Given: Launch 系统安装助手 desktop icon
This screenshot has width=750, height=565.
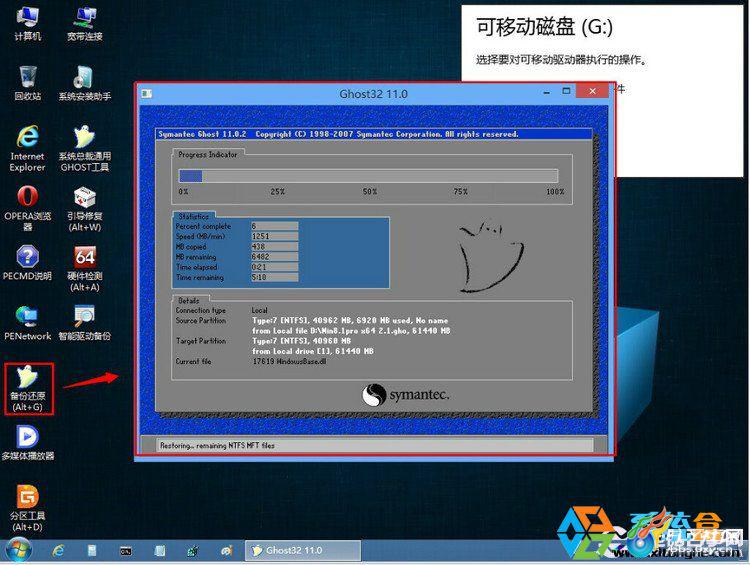Looking at the screenshot, I should [85, 83].
